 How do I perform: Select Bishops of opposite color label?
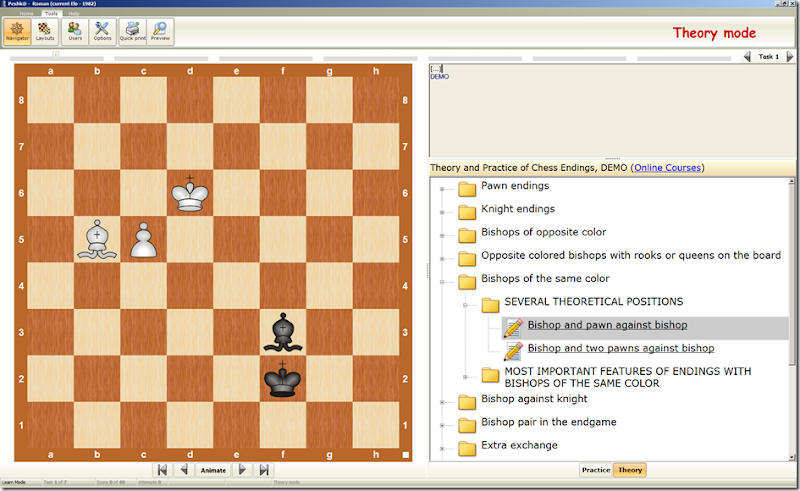(x=543, y=232)
